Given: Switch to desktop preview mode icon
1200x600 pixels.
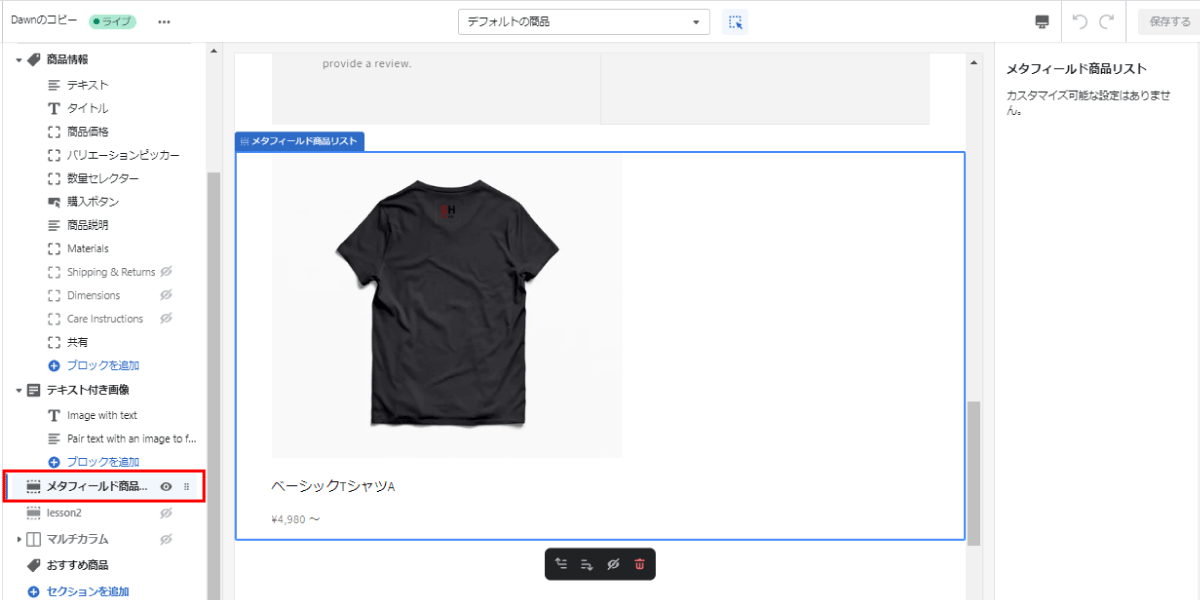Looking at the screenshot, I should click(x=1042, y=22).
